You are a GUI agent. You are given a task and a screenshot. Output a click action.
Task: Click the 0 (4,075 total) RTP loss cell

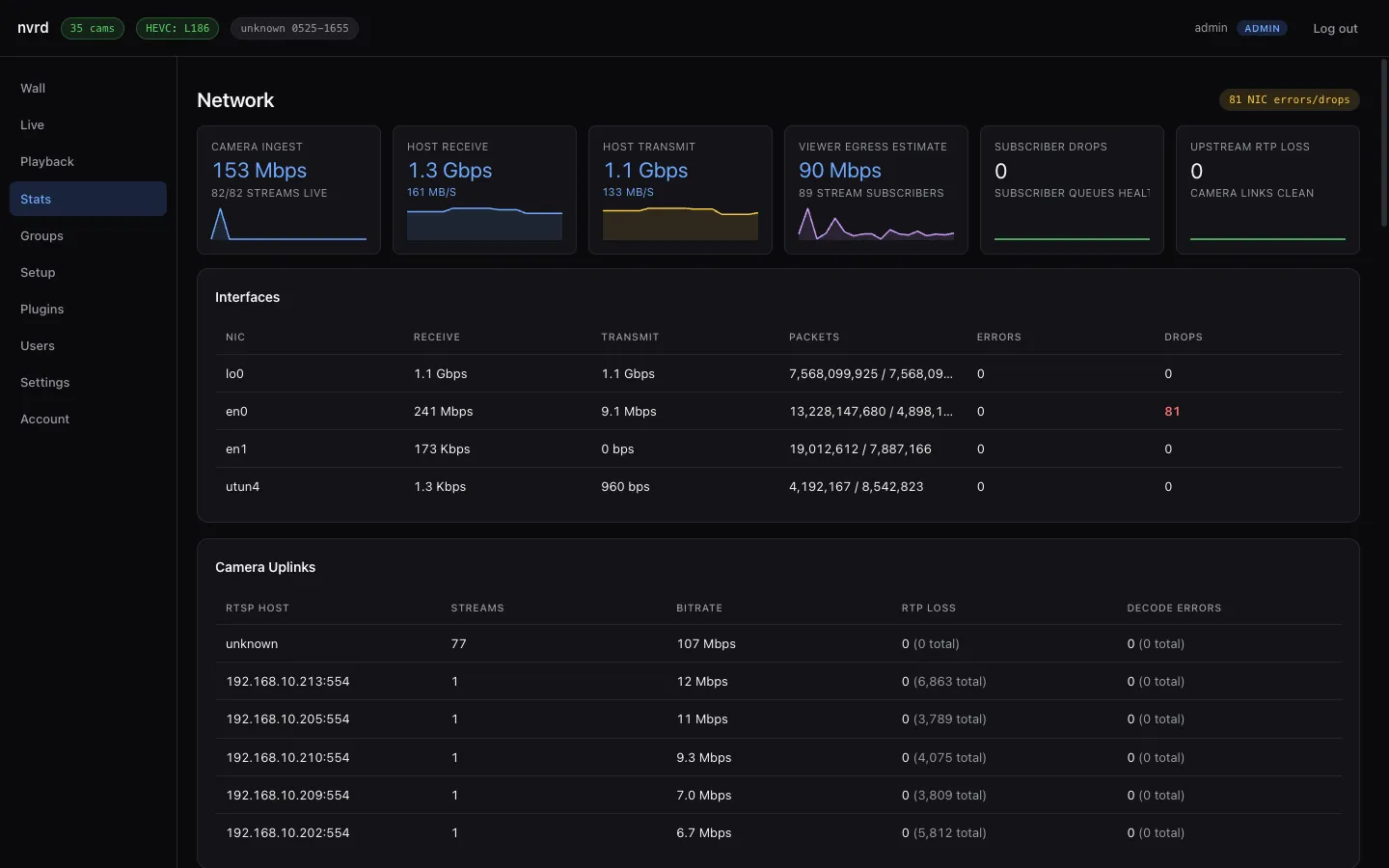tap(944, 757)
